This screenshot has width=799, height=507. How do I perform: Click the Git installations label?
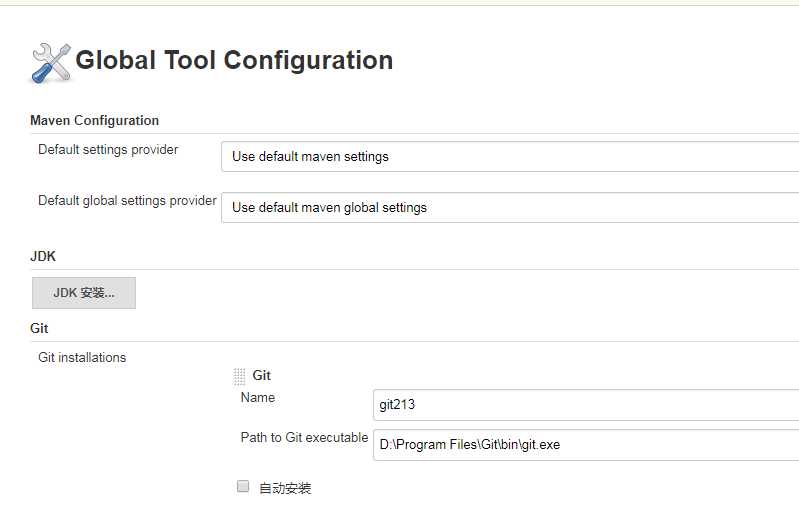(x=82, y=357)
